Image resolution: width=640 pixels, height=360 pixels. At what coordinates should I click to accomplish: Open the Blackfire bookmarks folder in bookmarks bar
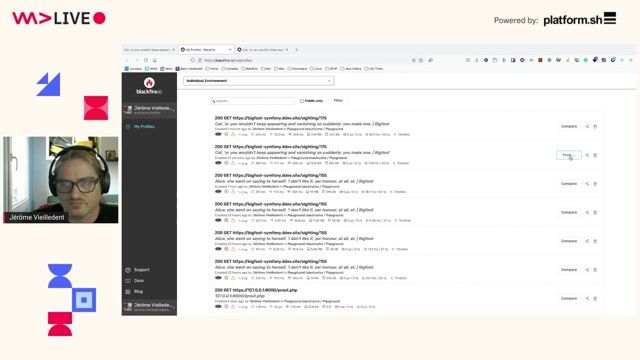coord(250,69)
